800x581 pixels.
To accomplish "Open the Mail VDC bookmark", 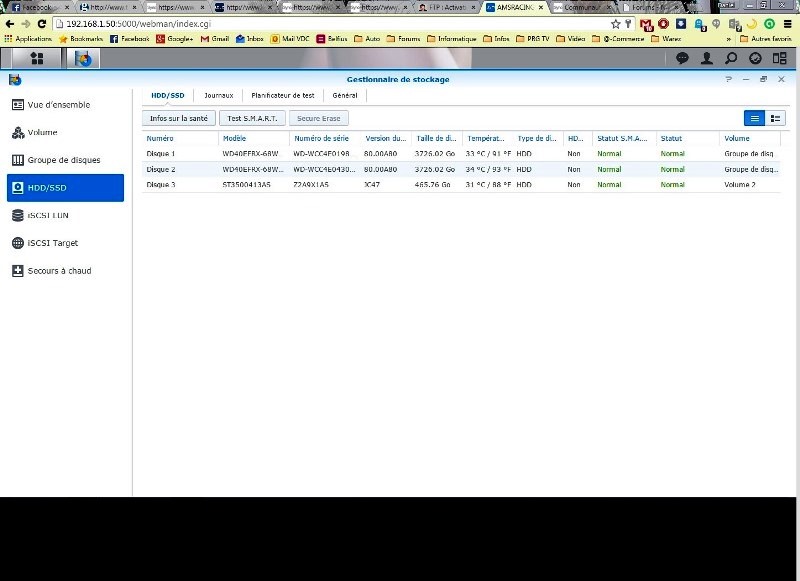I will [x=290, y=39].
